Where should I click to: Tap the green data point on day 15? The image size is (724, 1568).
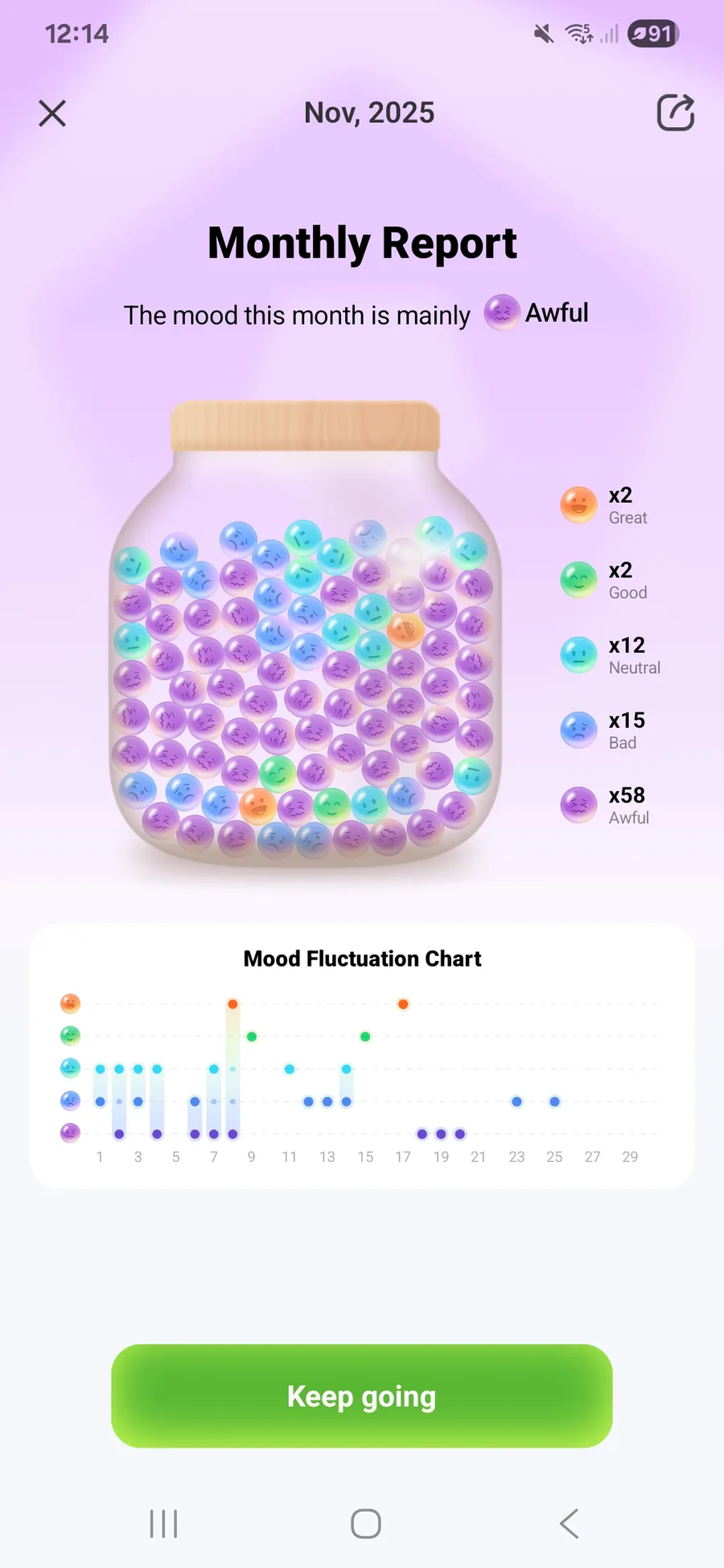point(365,1036)
